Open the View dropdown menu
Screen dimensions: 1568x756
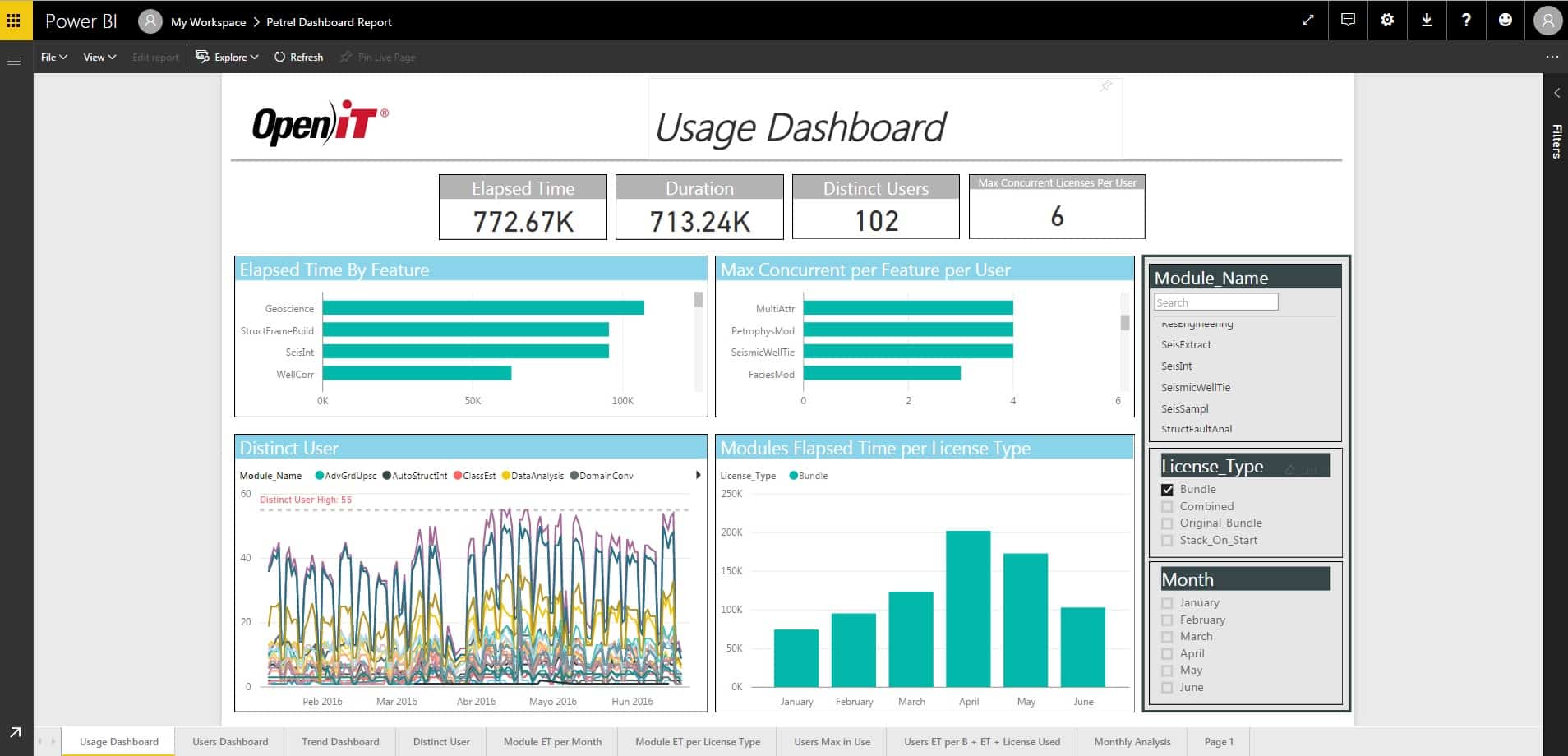pyautogui.click(x=99, y=58)
